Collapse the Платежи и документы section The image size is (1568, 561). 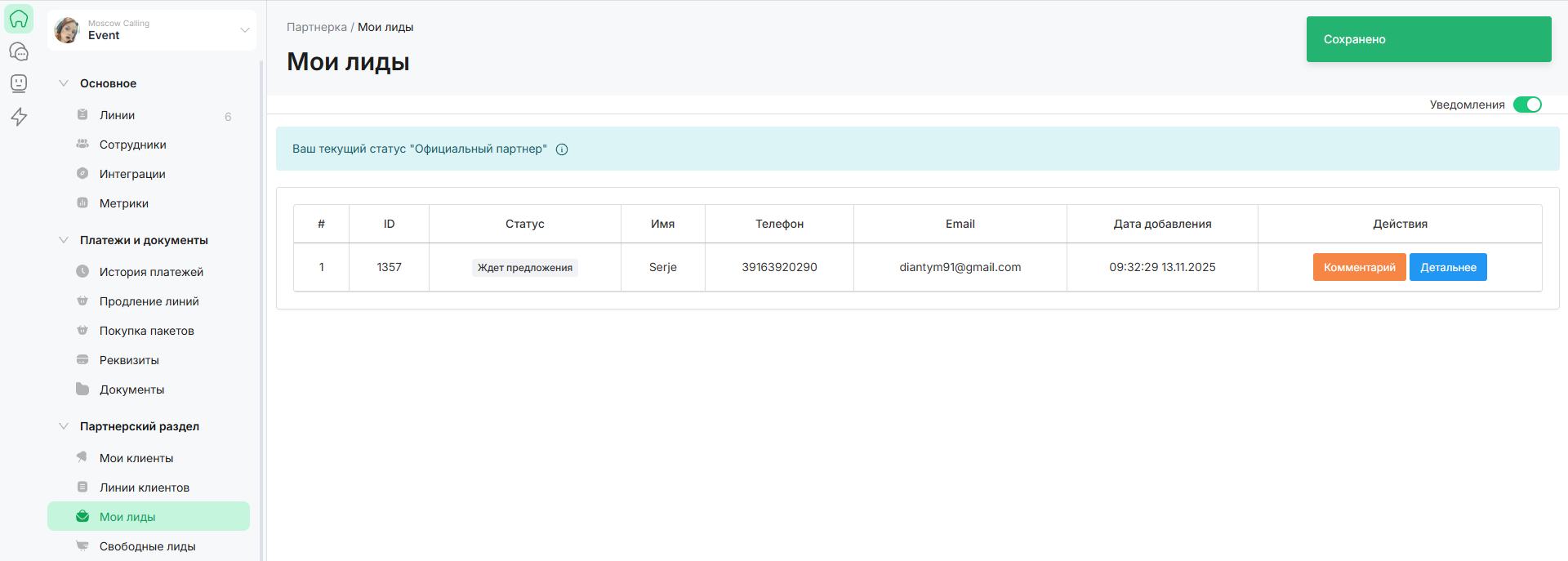pos(64,240)
